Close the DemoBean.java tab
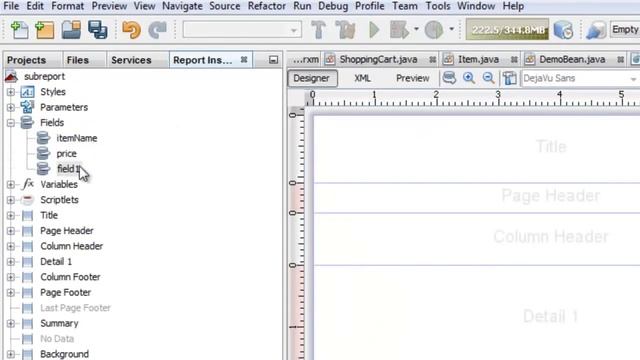The image size is (640, 360). (x=620, y=60)
